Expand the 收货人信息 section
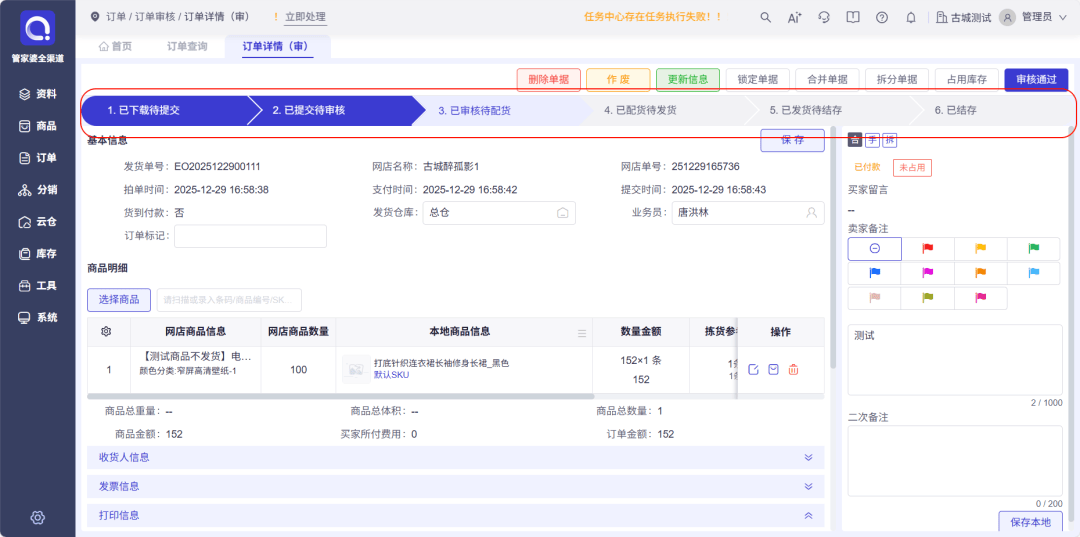The image size is (1080, 537). (808, 457)
